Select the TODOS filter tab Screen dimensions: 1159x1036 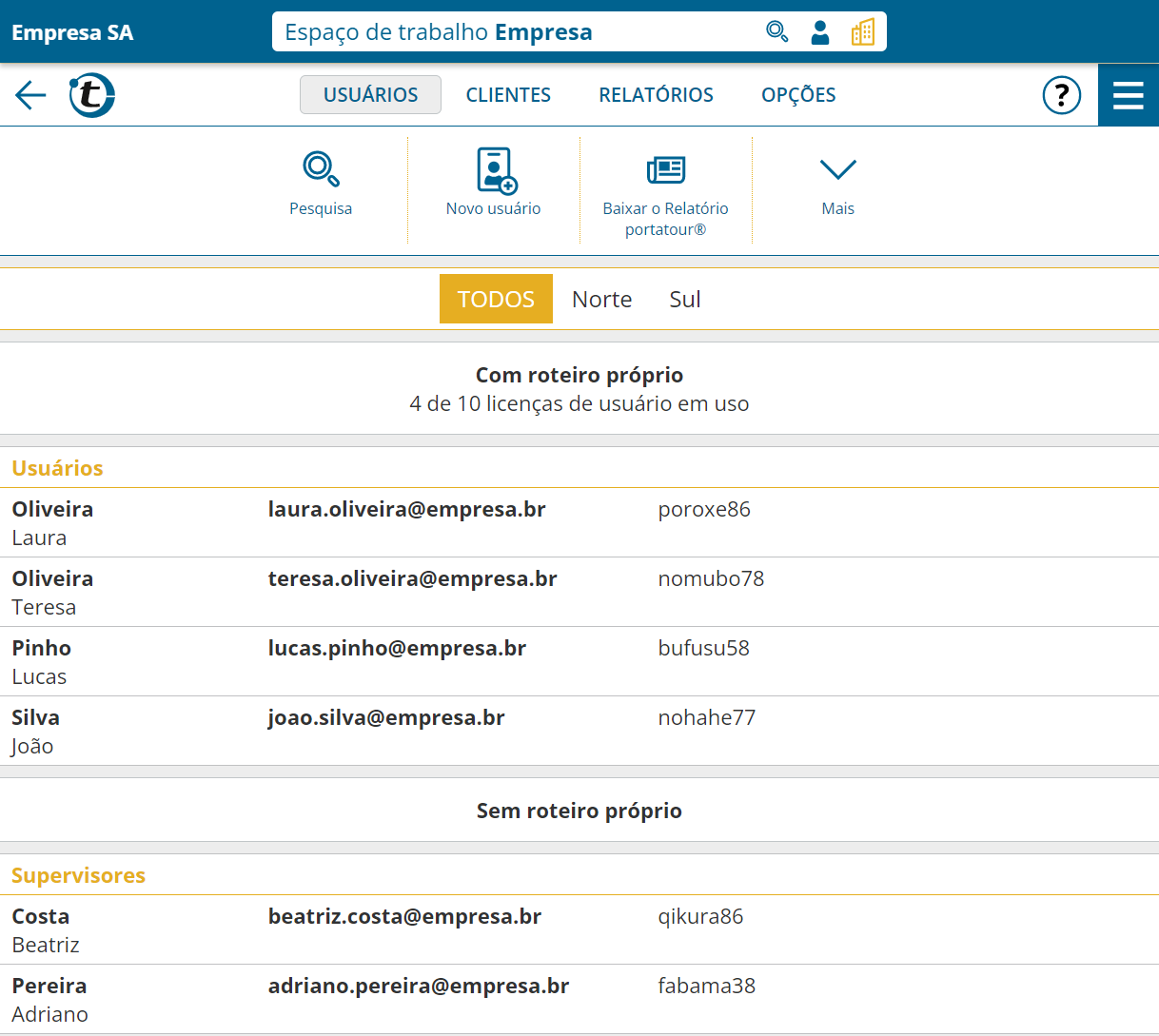(x=496, y=299)
